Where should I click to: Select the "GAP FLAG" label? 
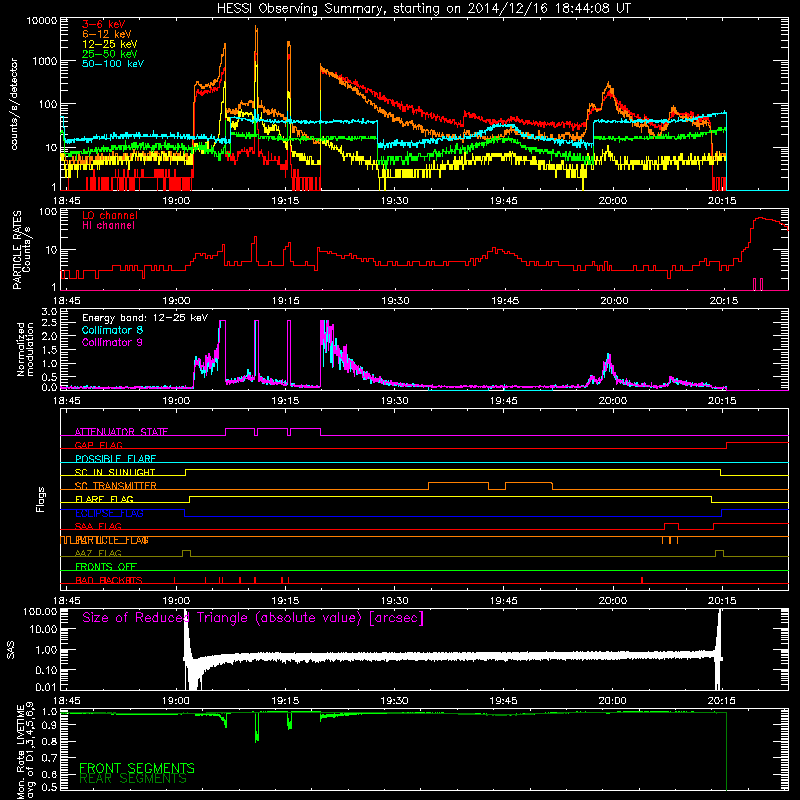click(98, 445)
